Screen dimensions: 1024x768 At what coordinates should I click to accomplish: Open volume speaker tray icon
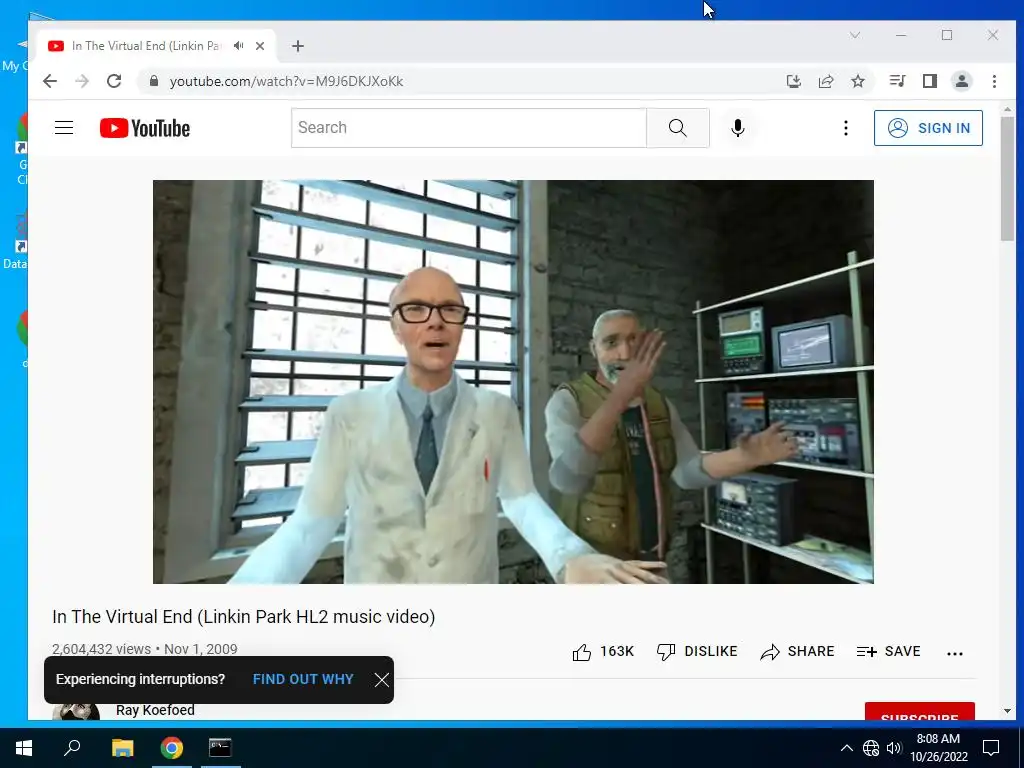pos(894,748)
